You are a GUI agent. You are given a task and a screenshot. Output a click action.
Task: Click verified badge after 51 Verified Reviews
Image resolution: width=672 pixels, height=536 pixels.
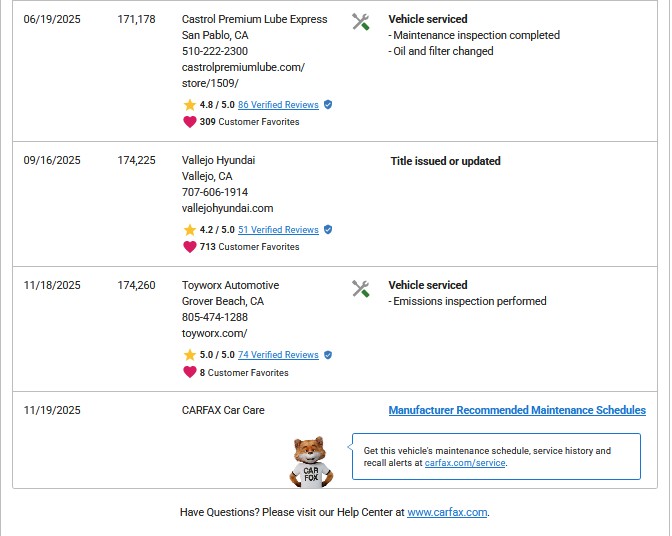coord(328,229)
